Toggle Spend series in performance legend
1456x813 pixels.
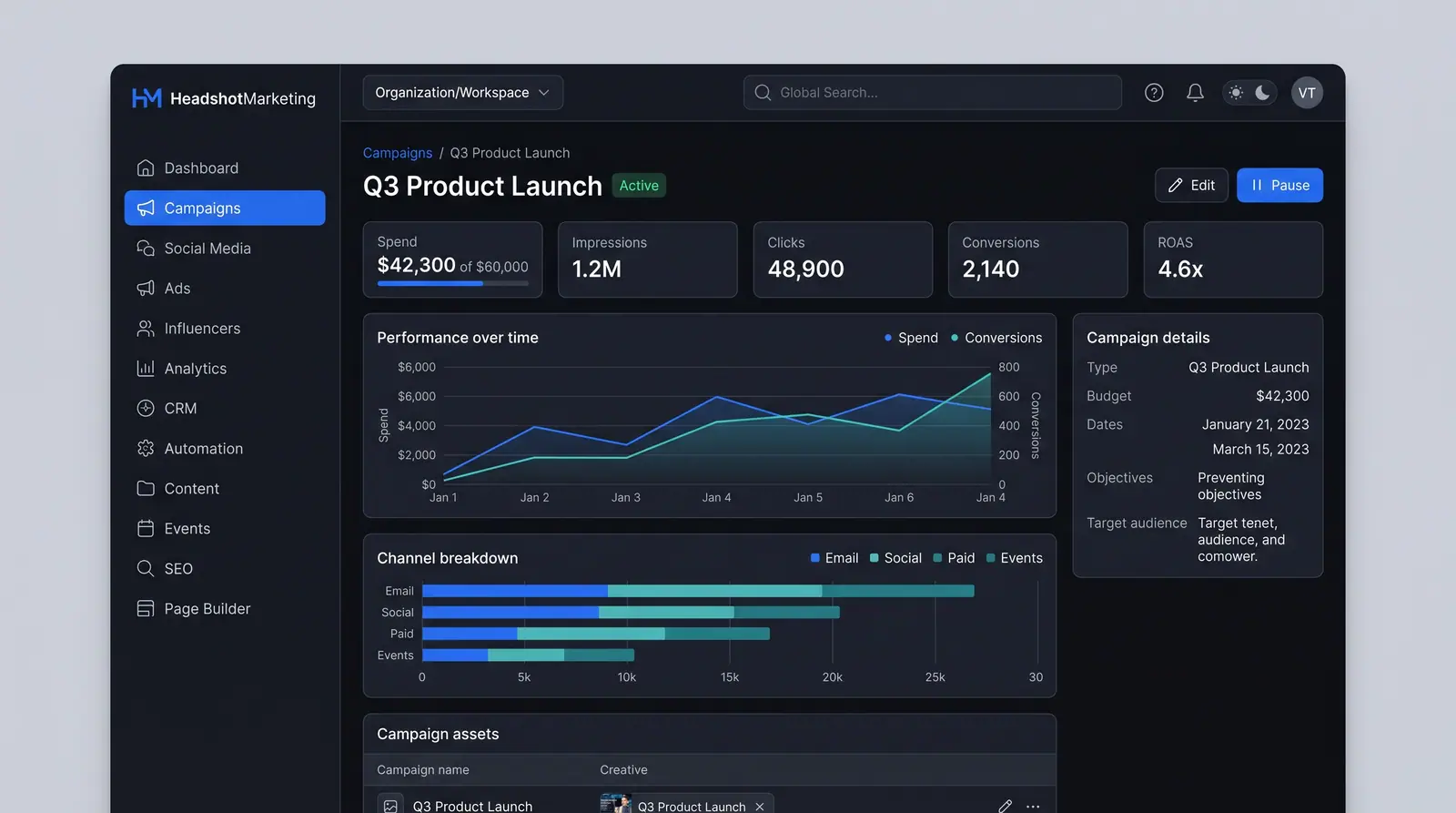click(911, 337)
